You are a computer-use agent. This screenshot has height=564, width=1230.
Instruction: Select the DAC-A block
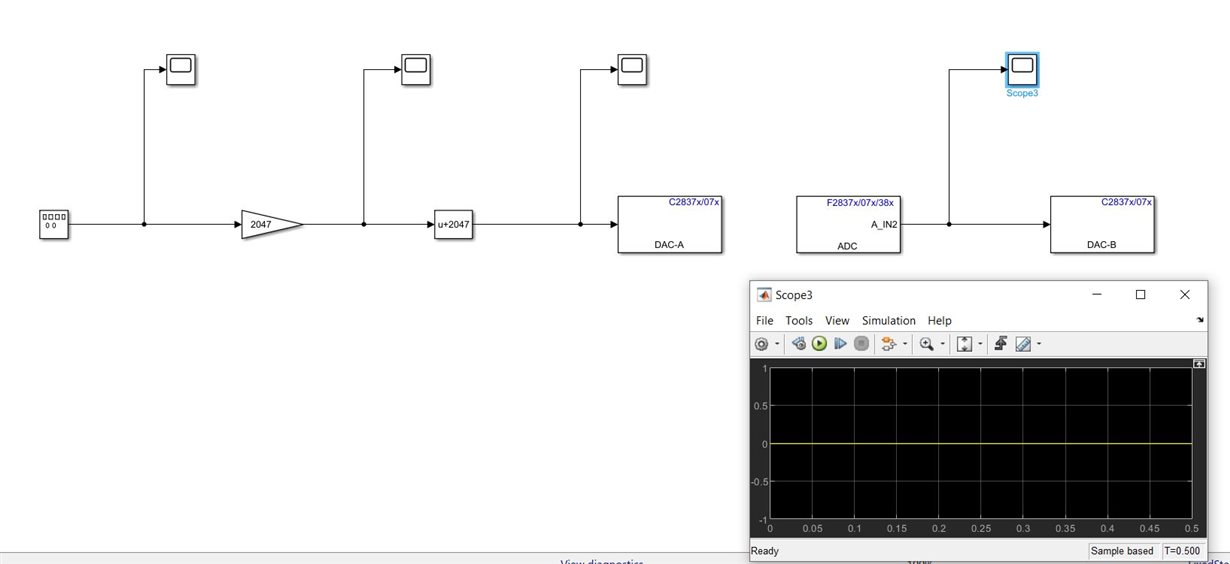[669, 224]
